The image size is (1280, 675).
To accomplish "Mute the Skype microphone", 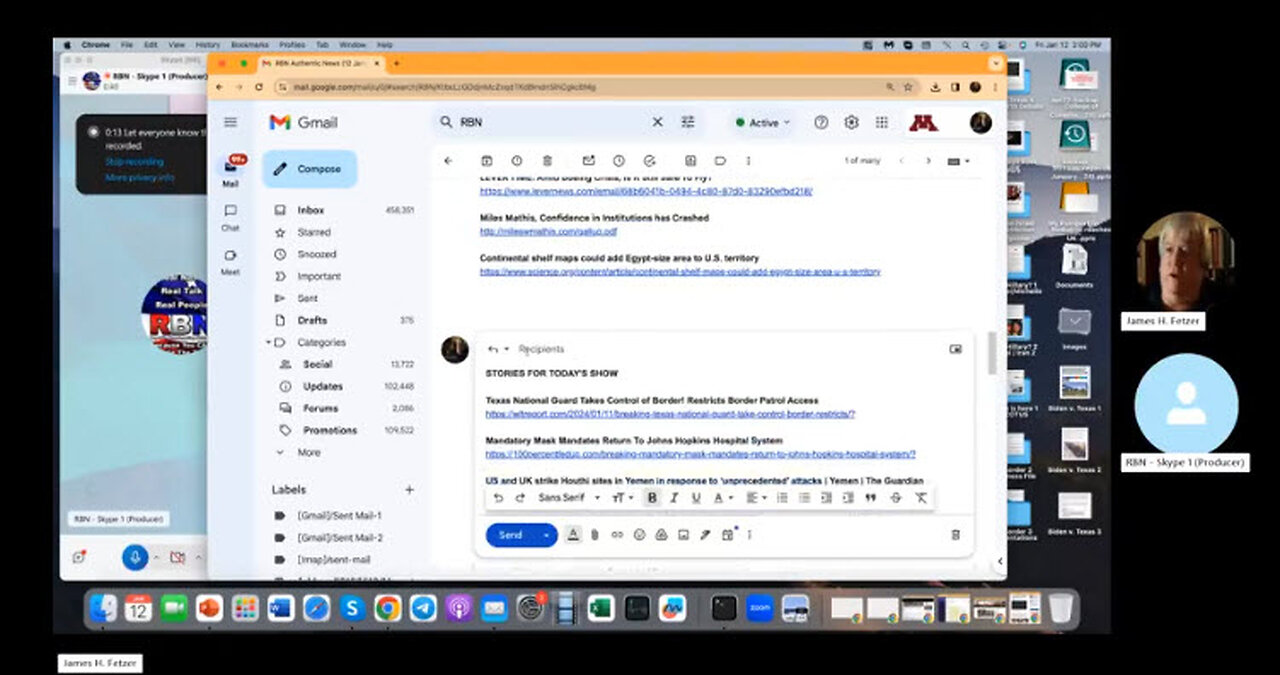I will click(135, 557).
